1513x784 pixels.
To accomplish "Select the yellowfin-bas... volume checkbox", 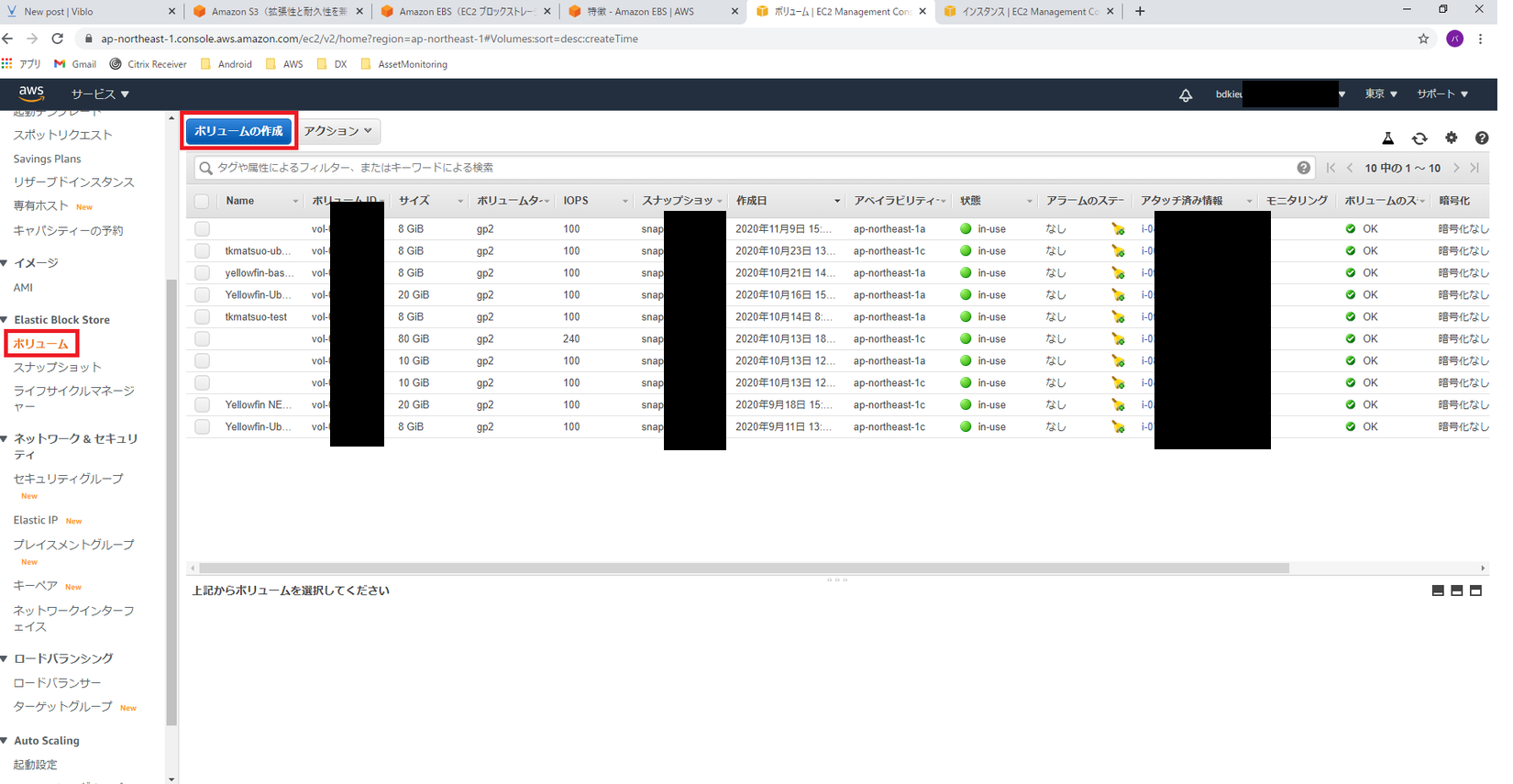I will tap(202, 272).
